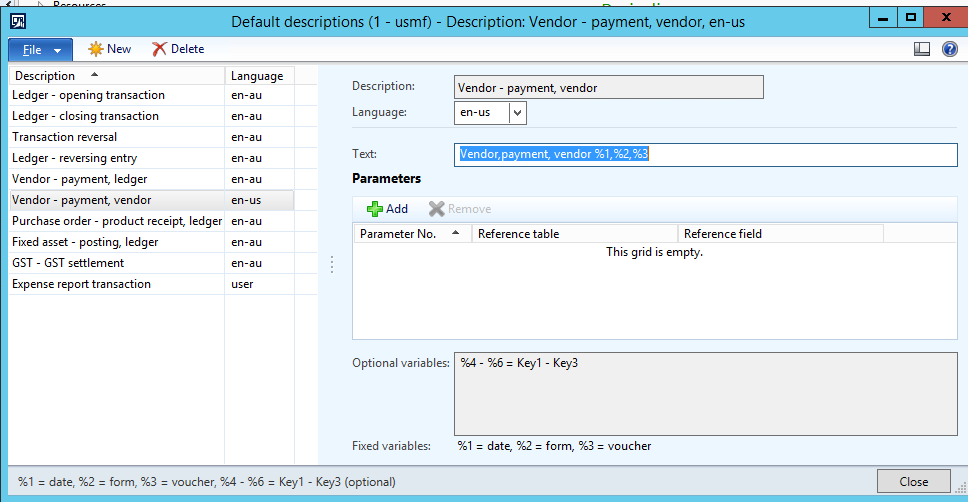Click the Reference table column header

573,234
